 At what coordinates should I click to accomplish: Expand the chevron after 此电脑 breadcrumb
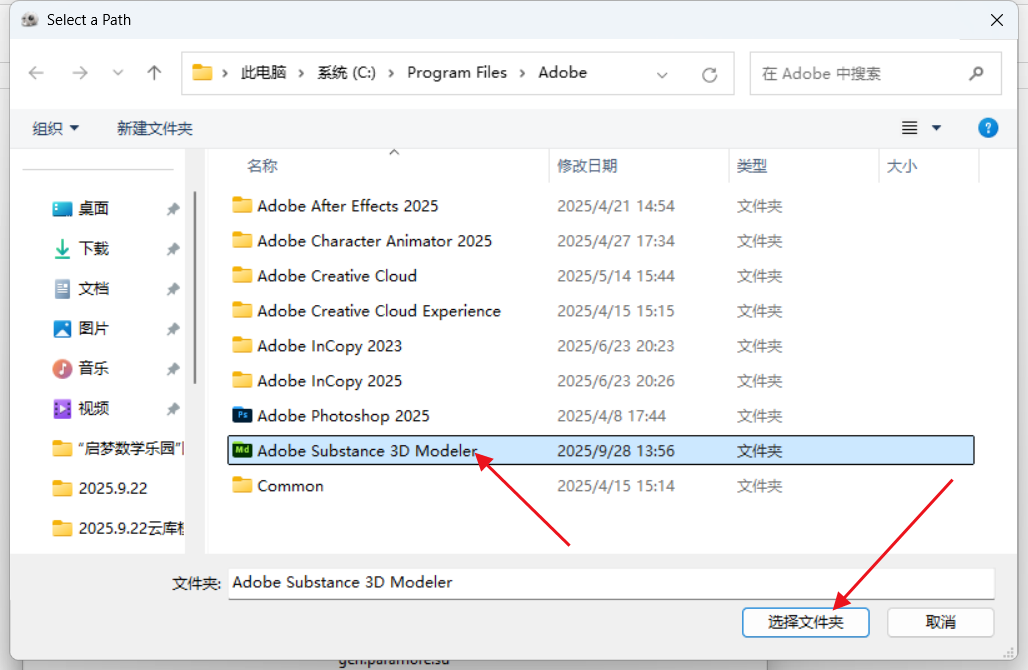coord(302,73)
